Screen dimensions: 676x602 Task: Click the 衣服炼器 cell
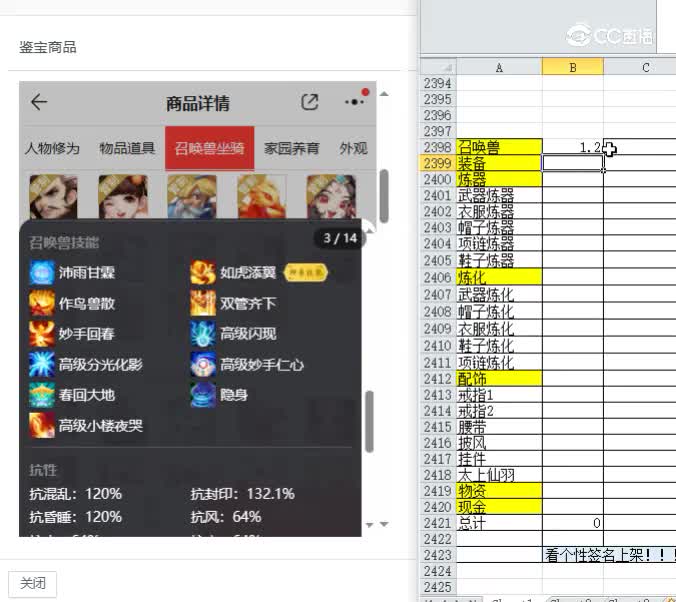(x=499, y=211)
